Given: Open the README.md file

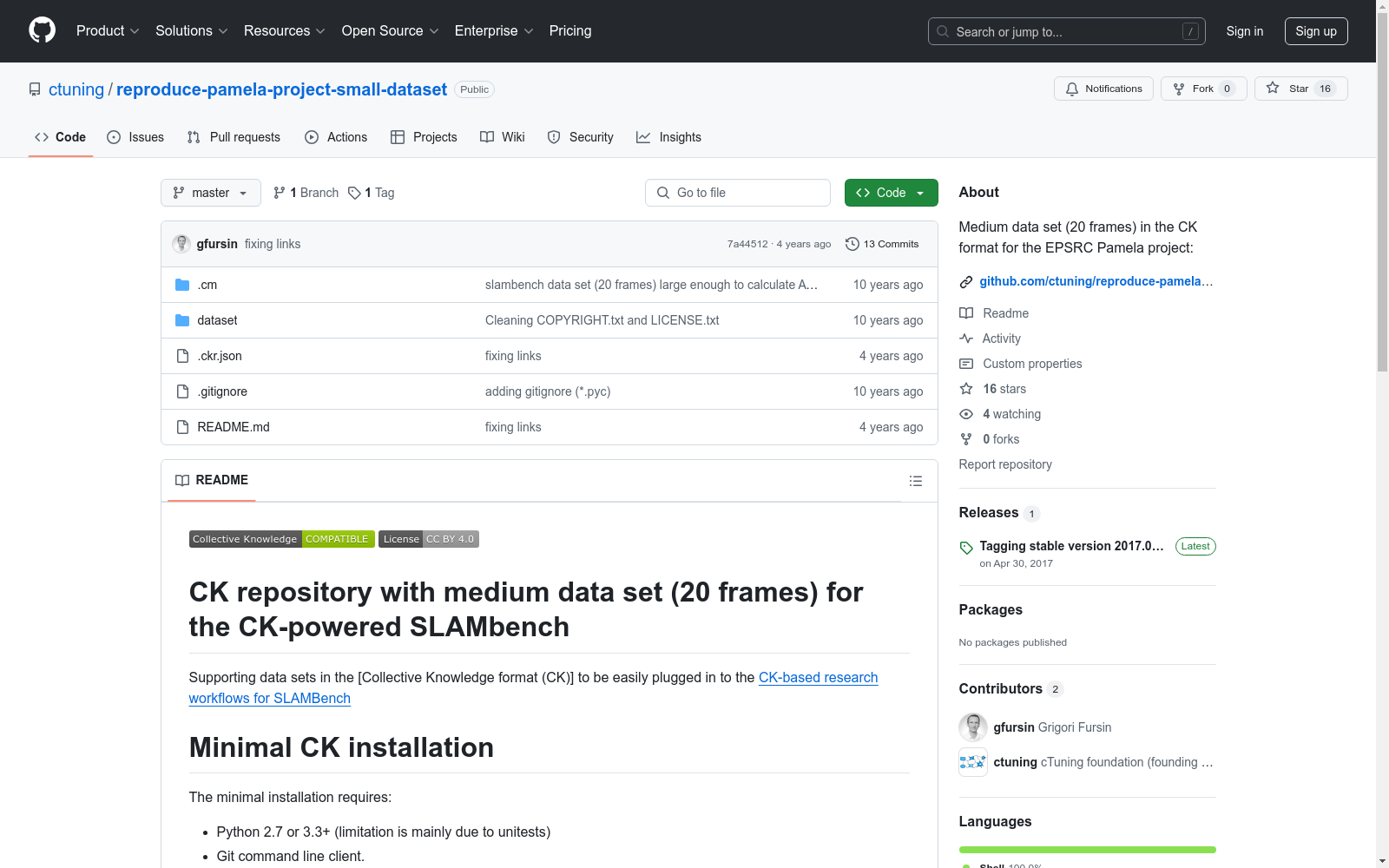Looking at the screenshot, I should tap(234, 427).
